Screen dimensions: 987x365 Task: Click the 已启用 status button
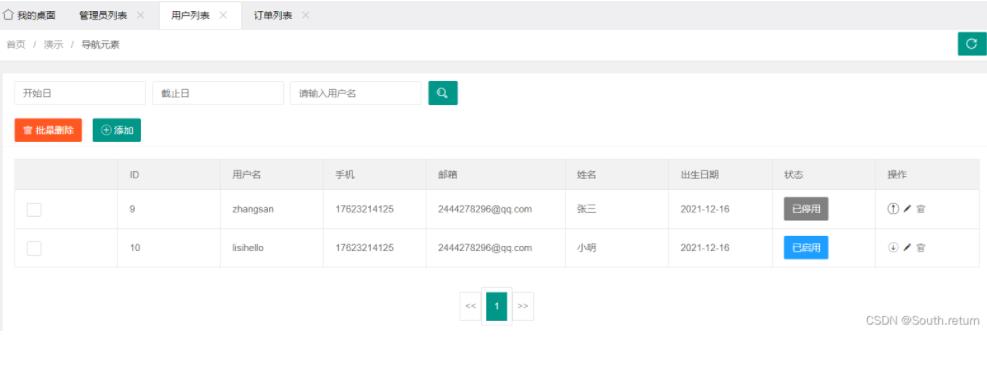pos(806,247)
